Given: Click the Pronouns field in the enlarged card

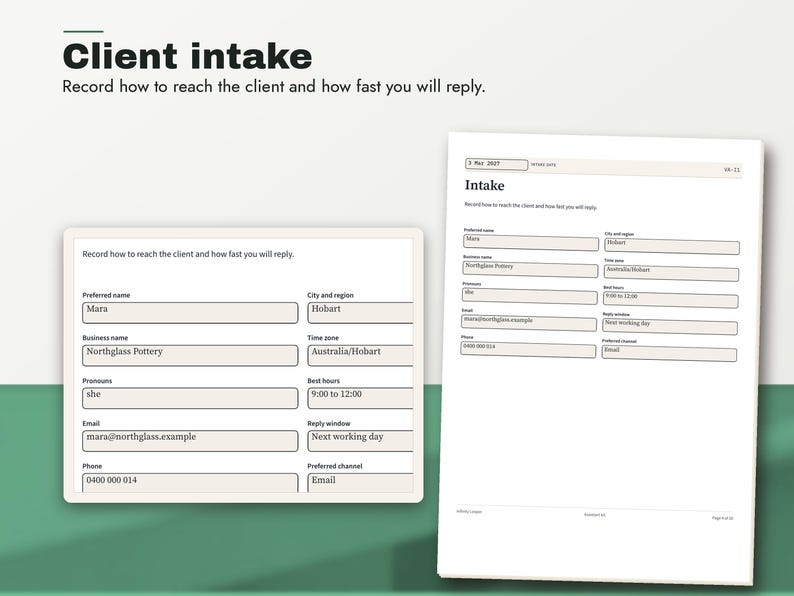Looking at the screenshot, I should 190,398.
